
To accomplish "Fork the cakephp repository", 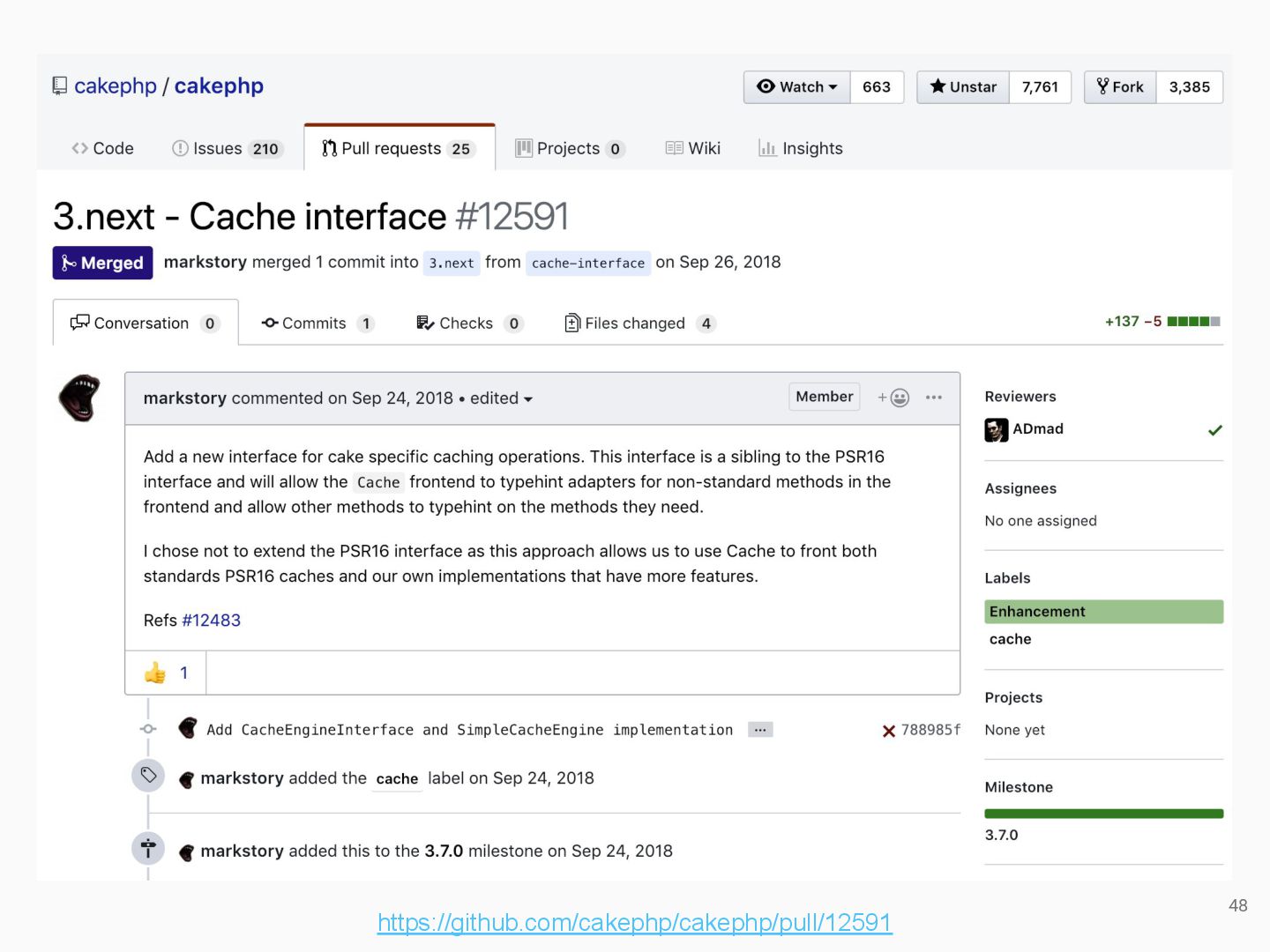I will pyautogui.click(x=1120, y=87).
